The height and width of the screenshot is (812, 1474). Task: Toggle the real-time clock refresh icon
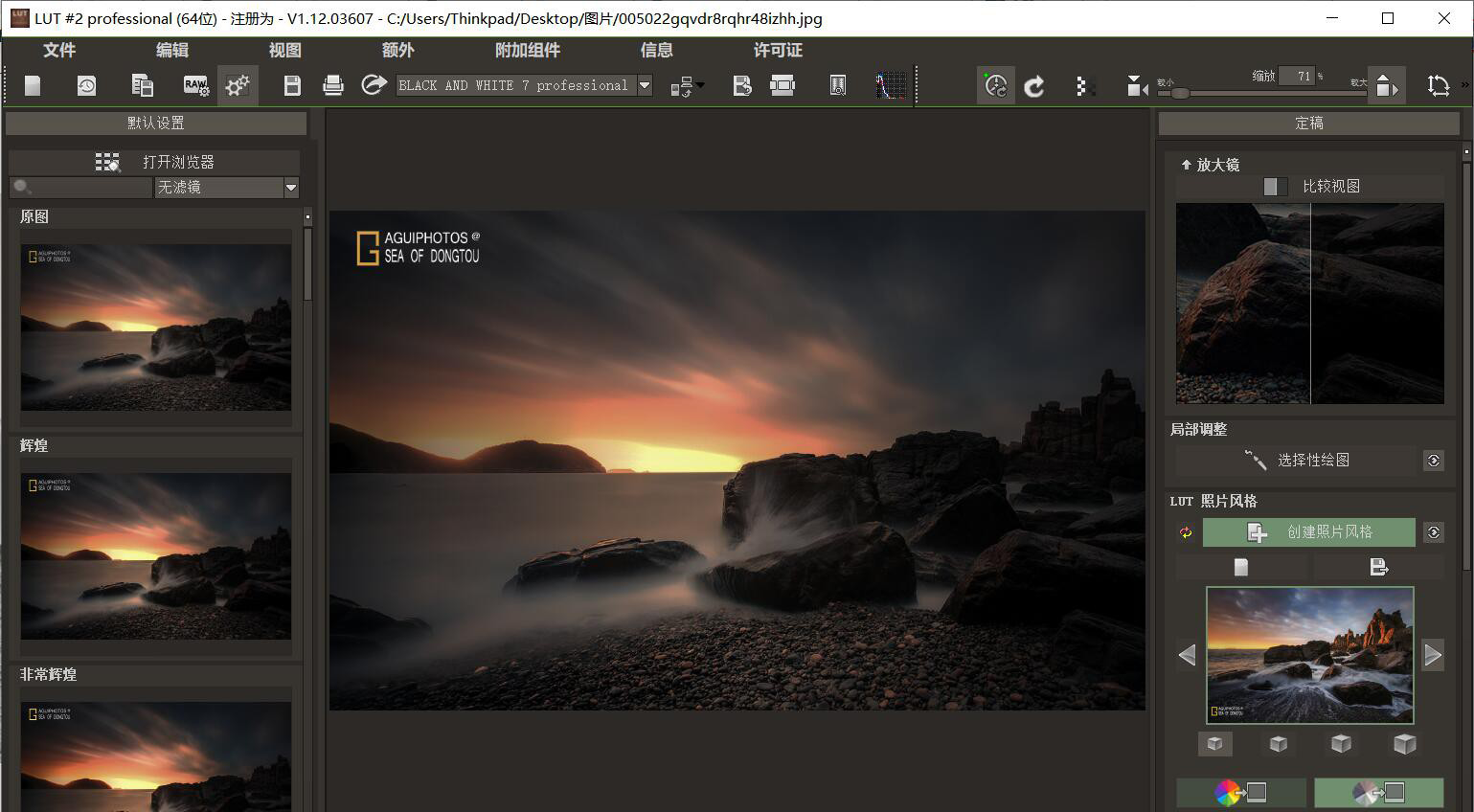[996, 86]
